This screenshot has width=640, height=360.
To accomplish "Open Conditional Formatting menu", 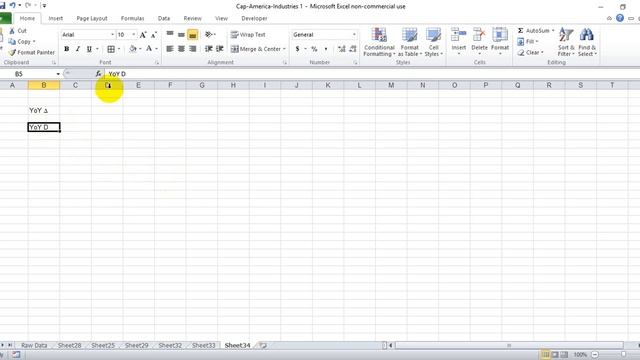I will tap(379, 42).
